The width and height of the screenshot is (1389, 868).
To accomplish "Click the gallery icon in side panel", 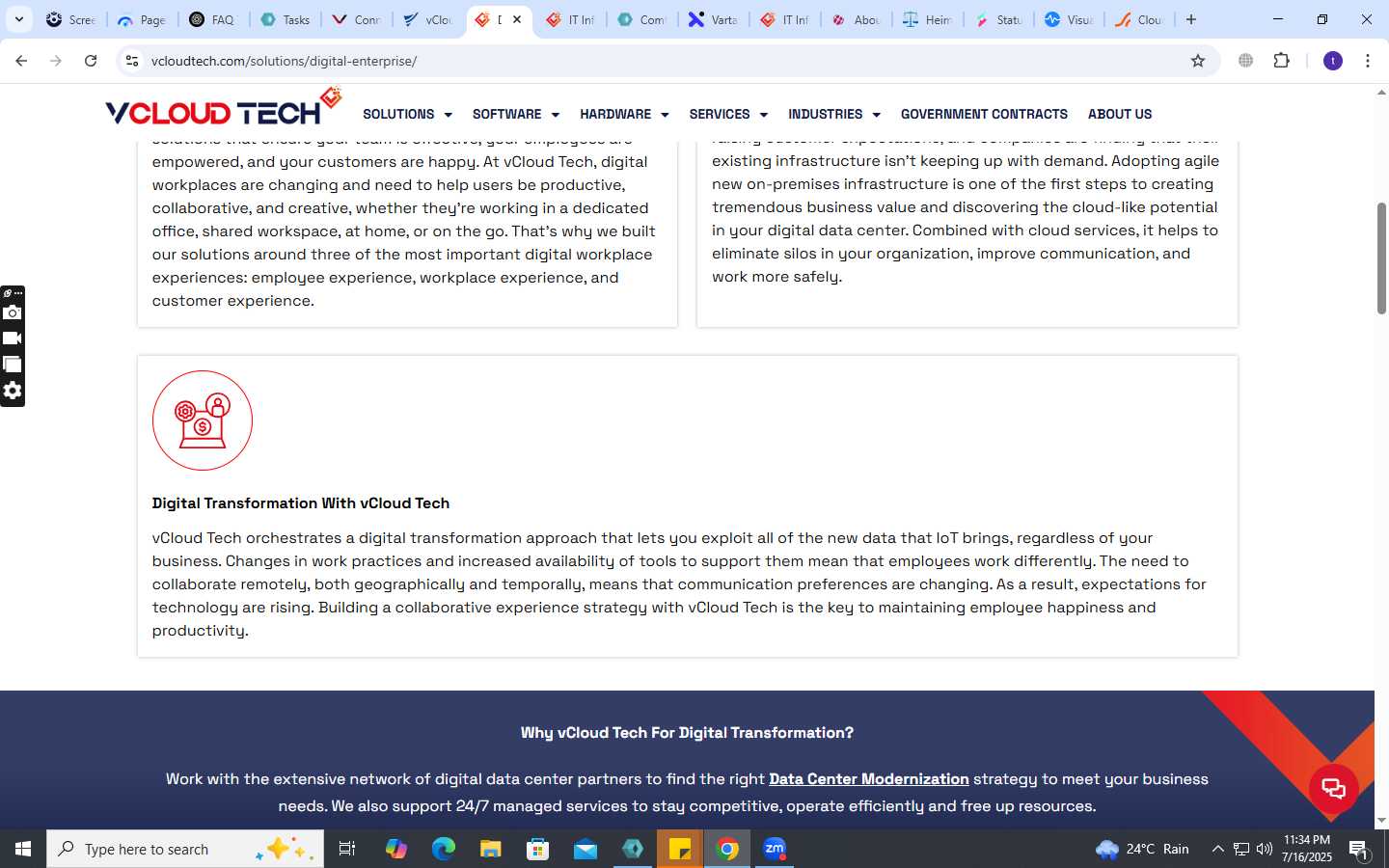I will tap(13, 365).
